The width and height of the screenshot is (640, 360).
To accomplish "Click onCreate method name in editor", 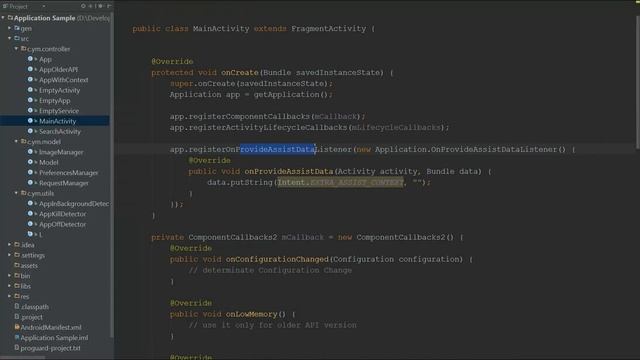I will (240, 73).
